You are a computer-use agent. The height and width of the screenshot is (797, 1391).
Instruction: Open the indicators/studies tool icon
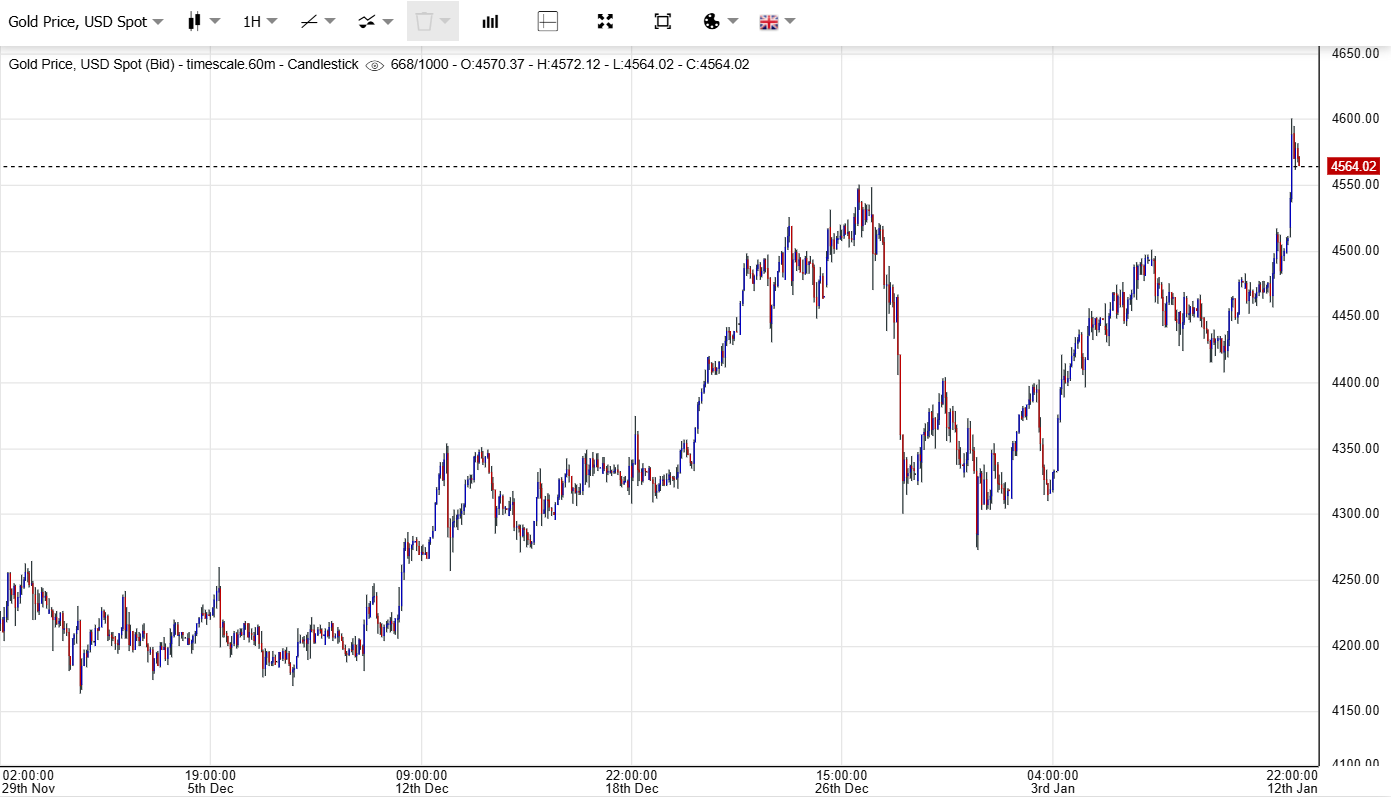[367, 21]
